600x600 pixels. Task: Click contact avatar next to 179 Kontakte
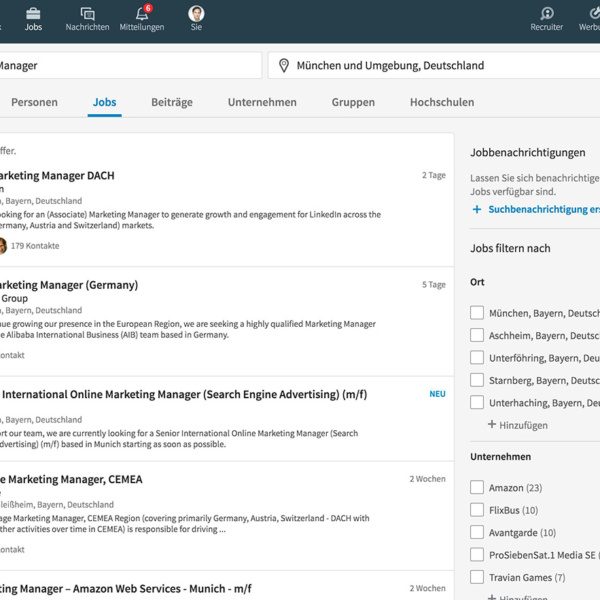click(x=2, y=246)
